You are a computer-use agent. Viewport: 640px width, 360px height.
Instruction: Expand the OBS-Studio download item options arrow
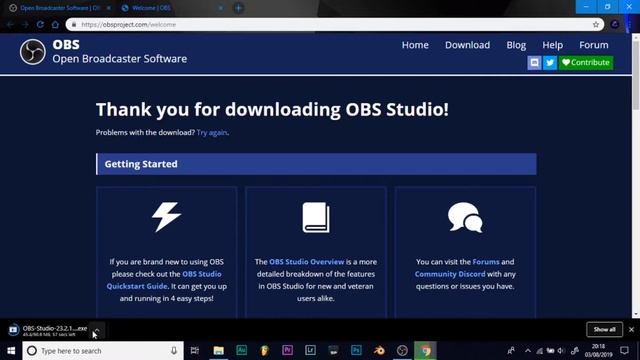point(97,330)
